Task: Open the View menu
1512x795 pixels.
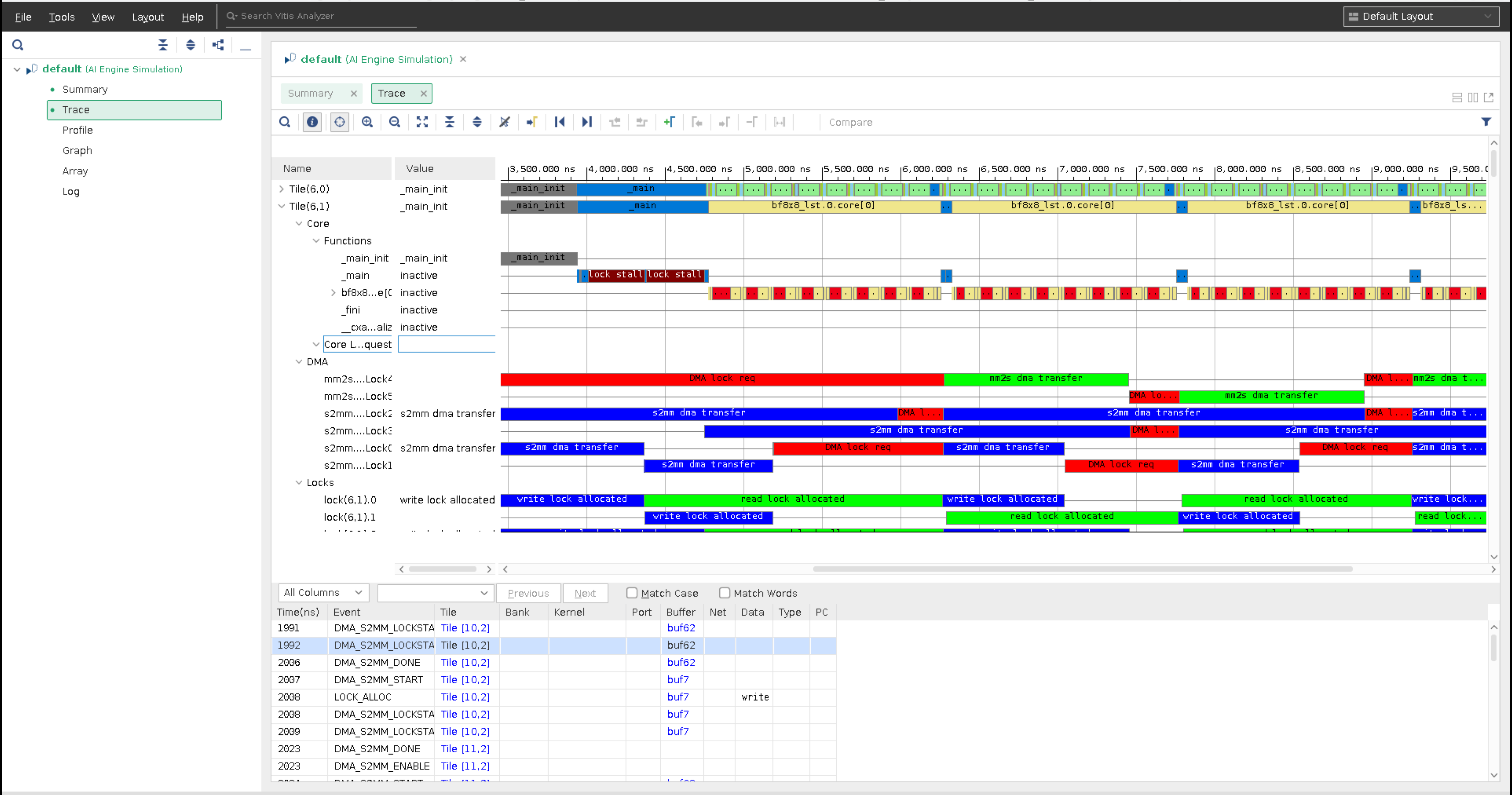Action: [103, 17]
